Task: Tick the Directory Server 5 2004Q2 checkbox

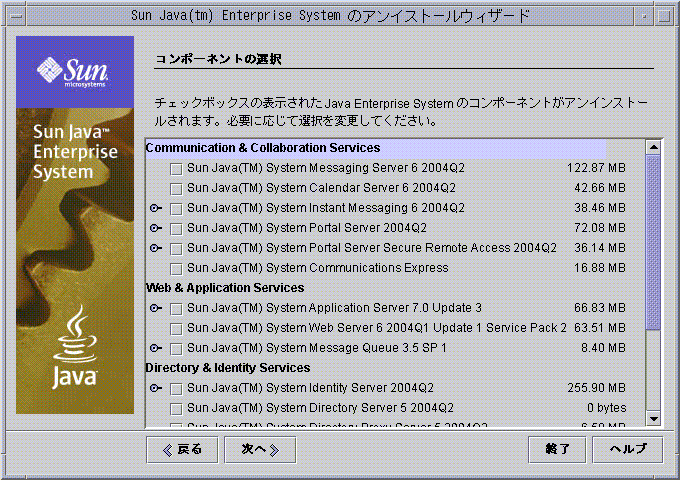Action: coord(176,409)
